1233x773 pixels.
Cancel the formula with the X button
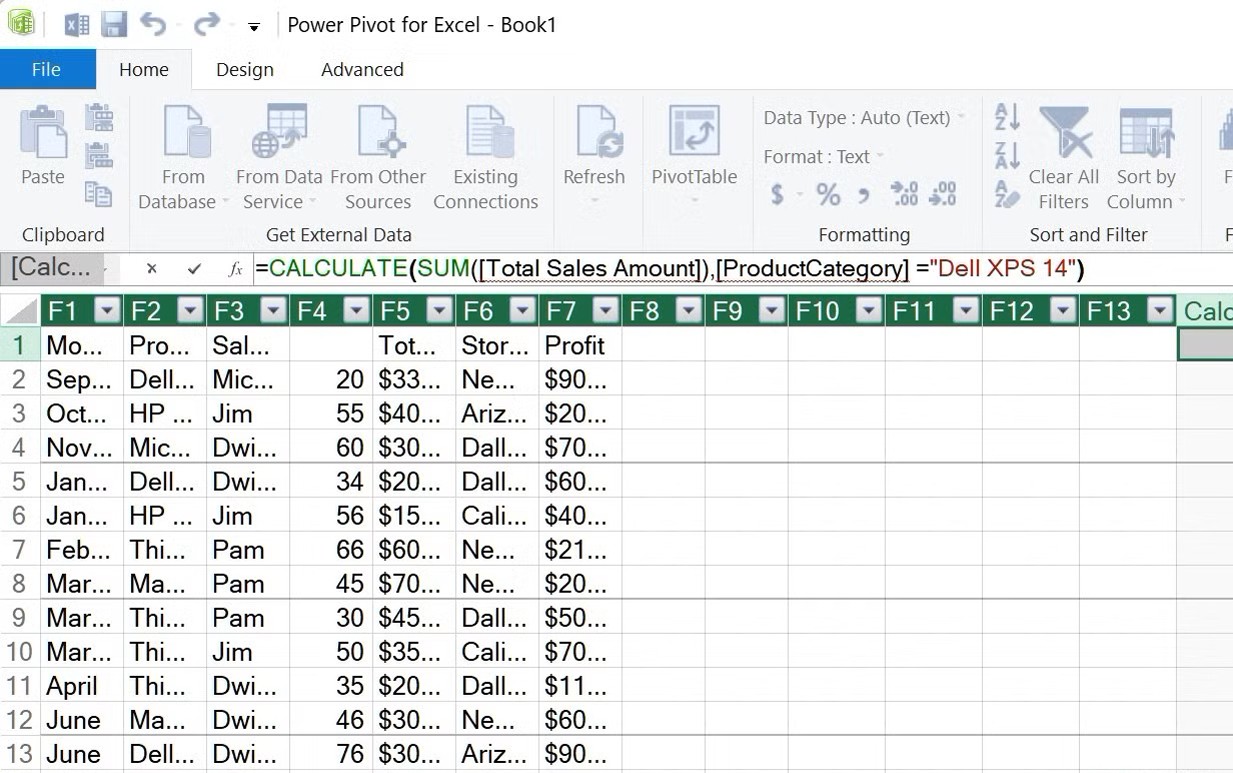[152, 268]
